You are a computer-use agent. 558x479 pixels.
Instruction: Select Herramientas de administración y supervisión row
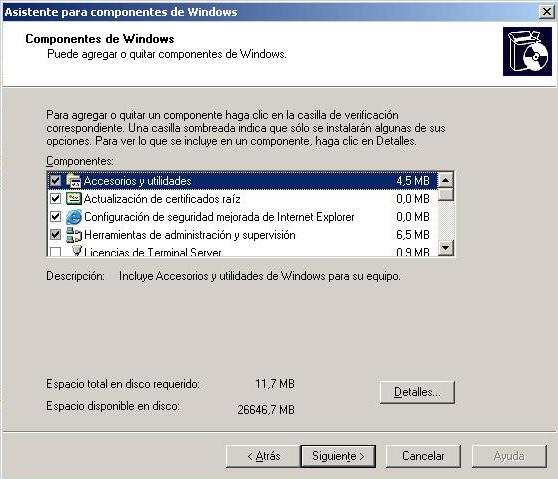click(x=242, y=235)
